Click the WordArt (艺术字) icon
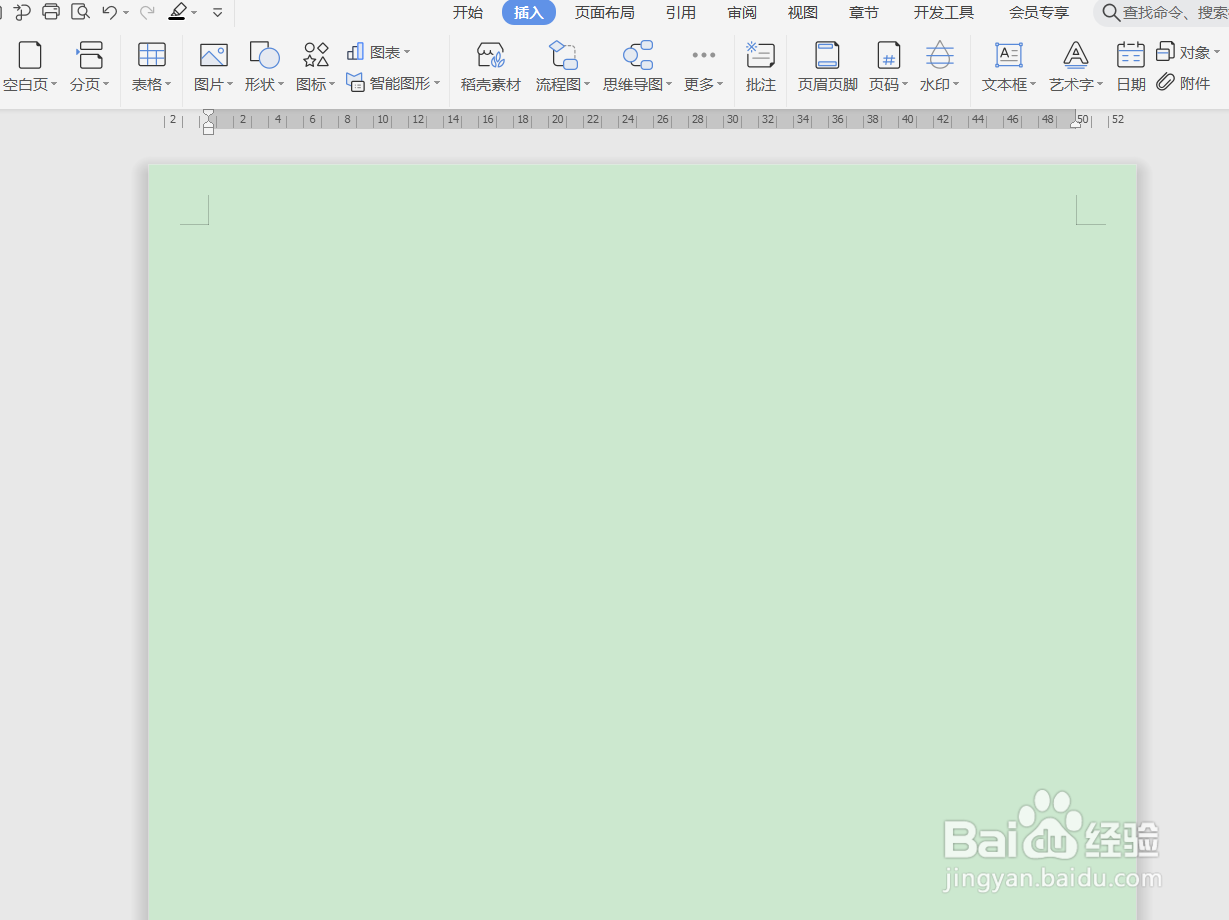 (1076, 55)
